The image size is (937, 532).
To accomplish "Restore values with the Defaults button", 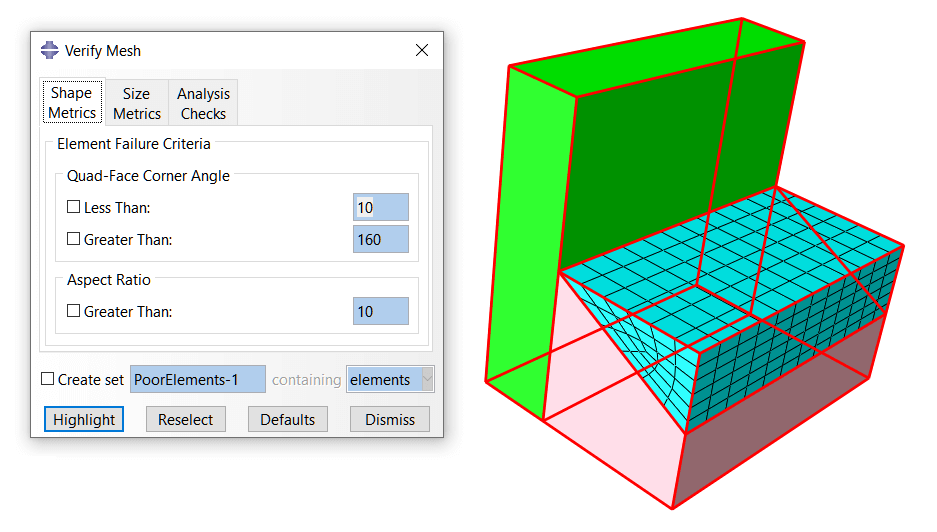I will (x=288, y=420).
